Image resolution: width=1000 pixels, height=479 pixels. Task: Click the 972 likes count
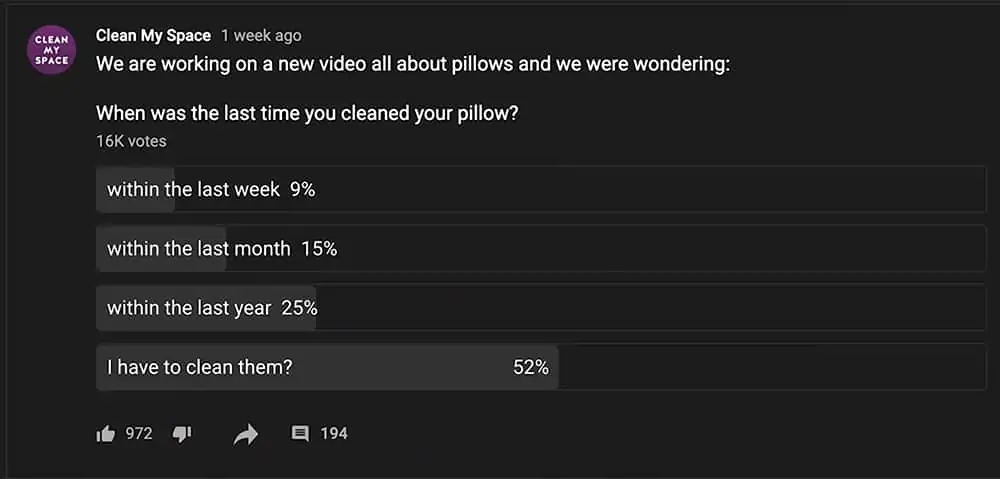click(x=139, y=433)
